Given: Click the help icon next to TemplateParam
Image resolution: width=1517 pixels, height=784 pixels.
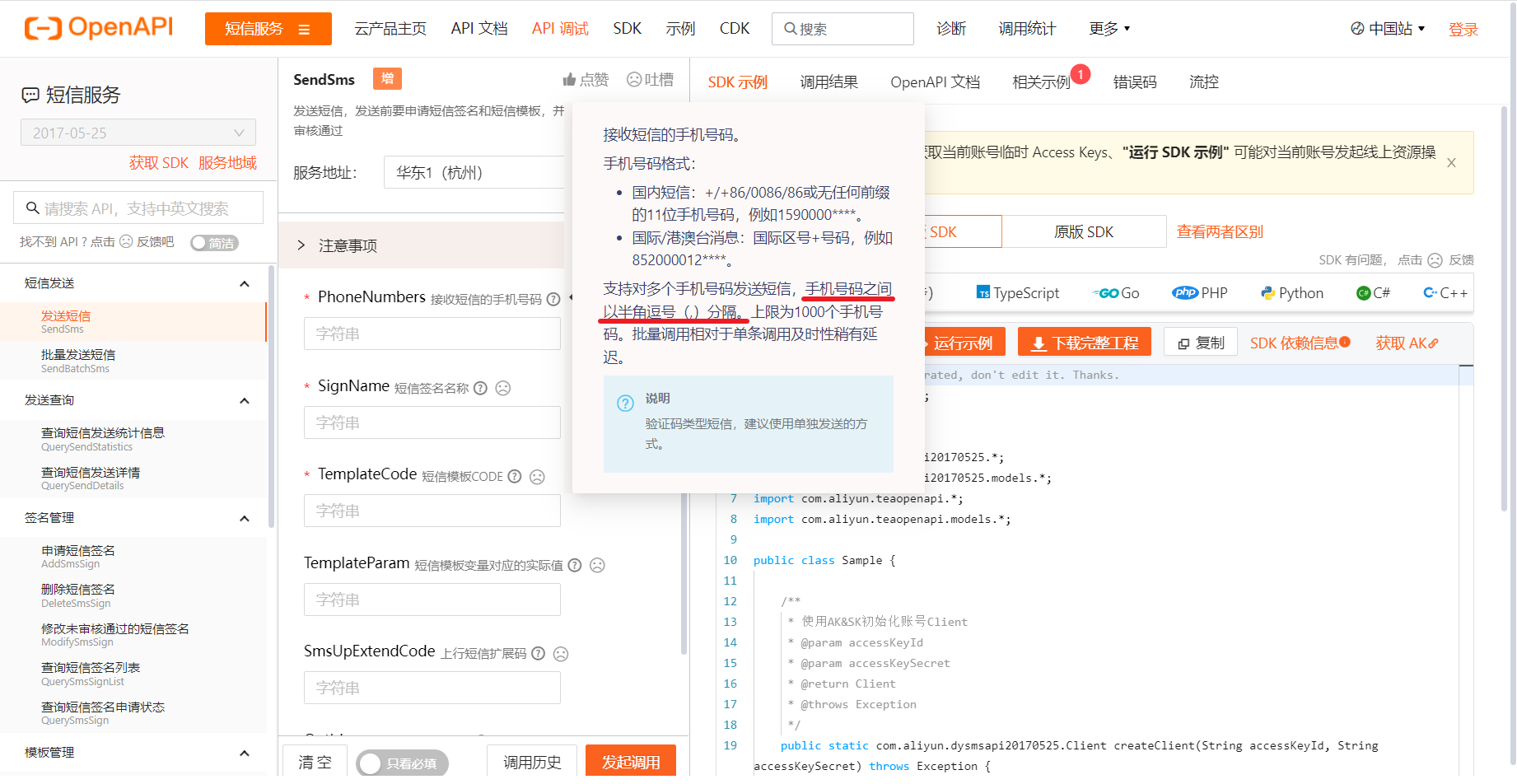Looking at the screenshot, I should [575, 565].
